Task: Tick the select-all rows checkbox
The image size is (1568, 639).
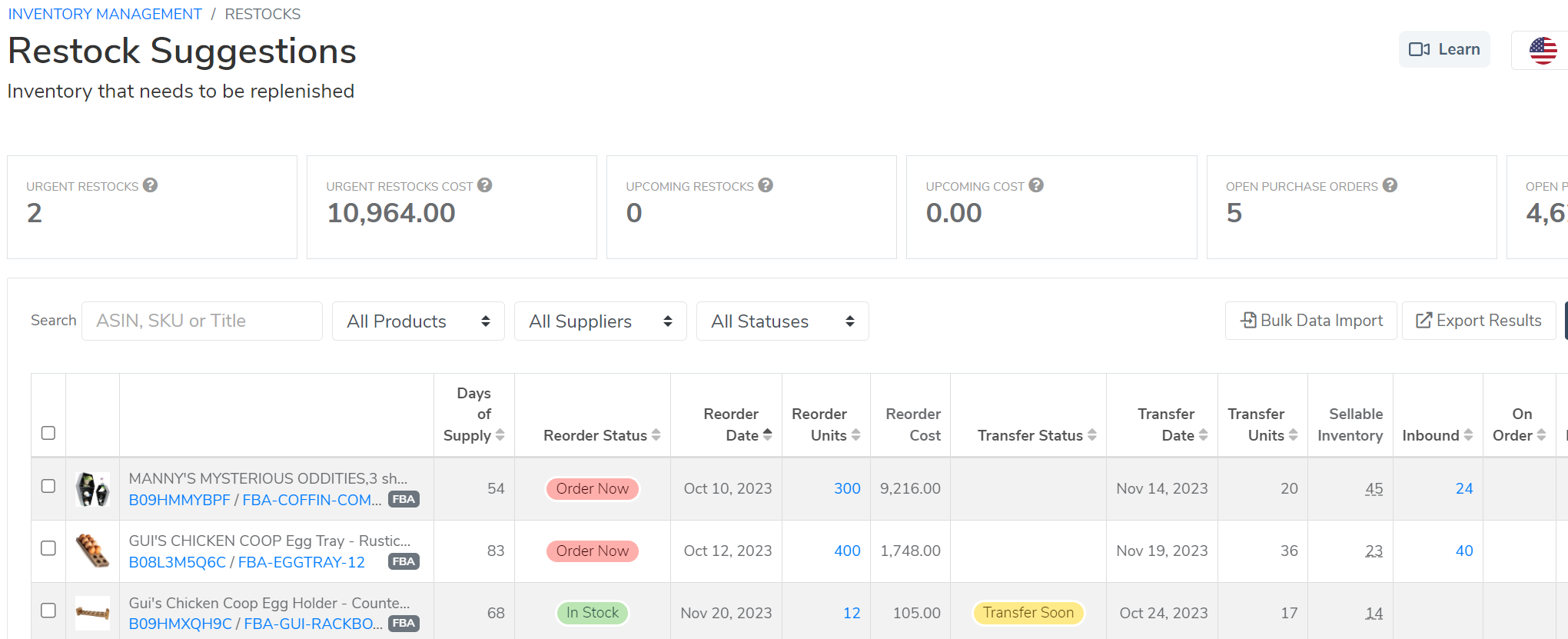Action: pos(48,433)
